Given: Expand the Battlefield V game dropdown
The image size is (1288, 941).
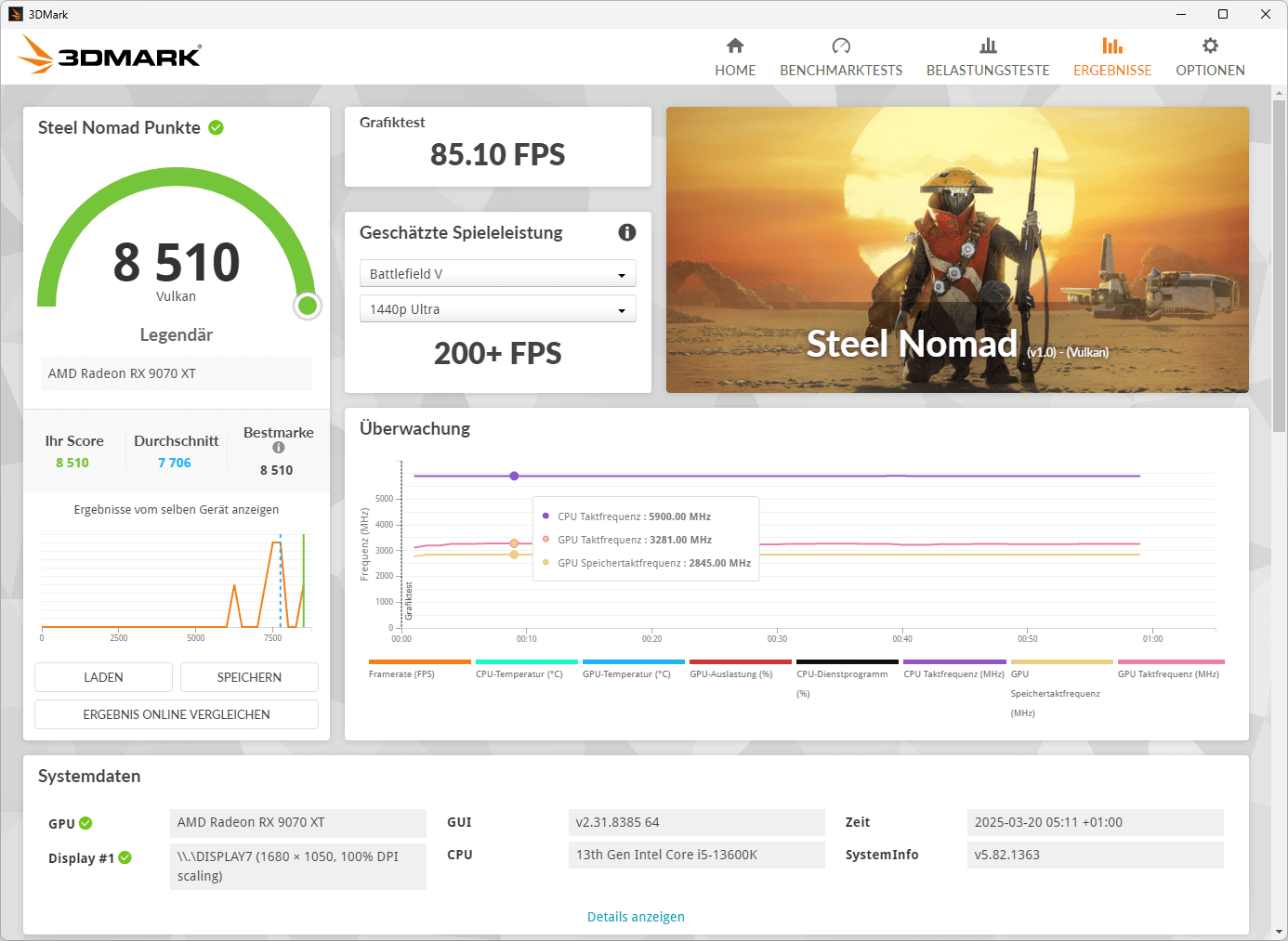Looking at the screenshot, I should (497, 273).
